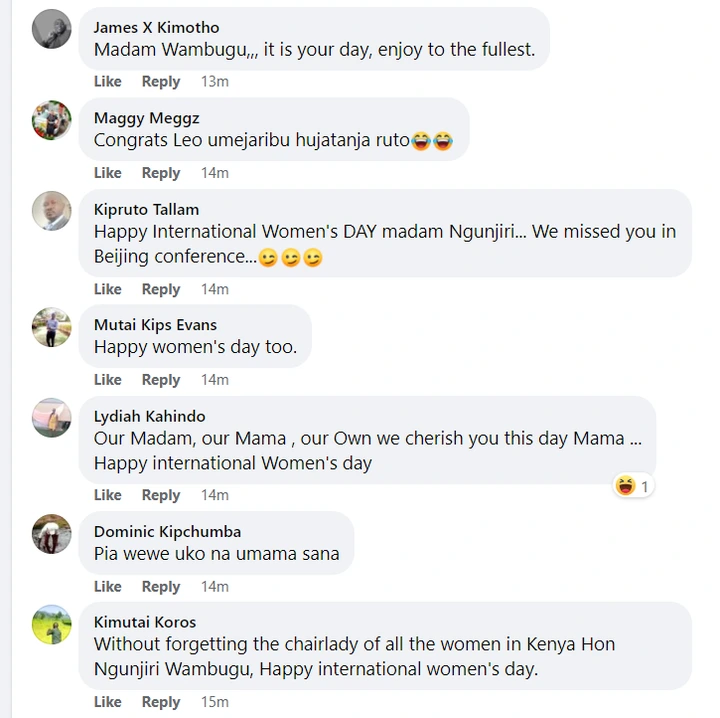Viewport: 720px width, 718px height.
Task: Click the 15m timestamp on Koros' comment
Action: tap(215, 702)
